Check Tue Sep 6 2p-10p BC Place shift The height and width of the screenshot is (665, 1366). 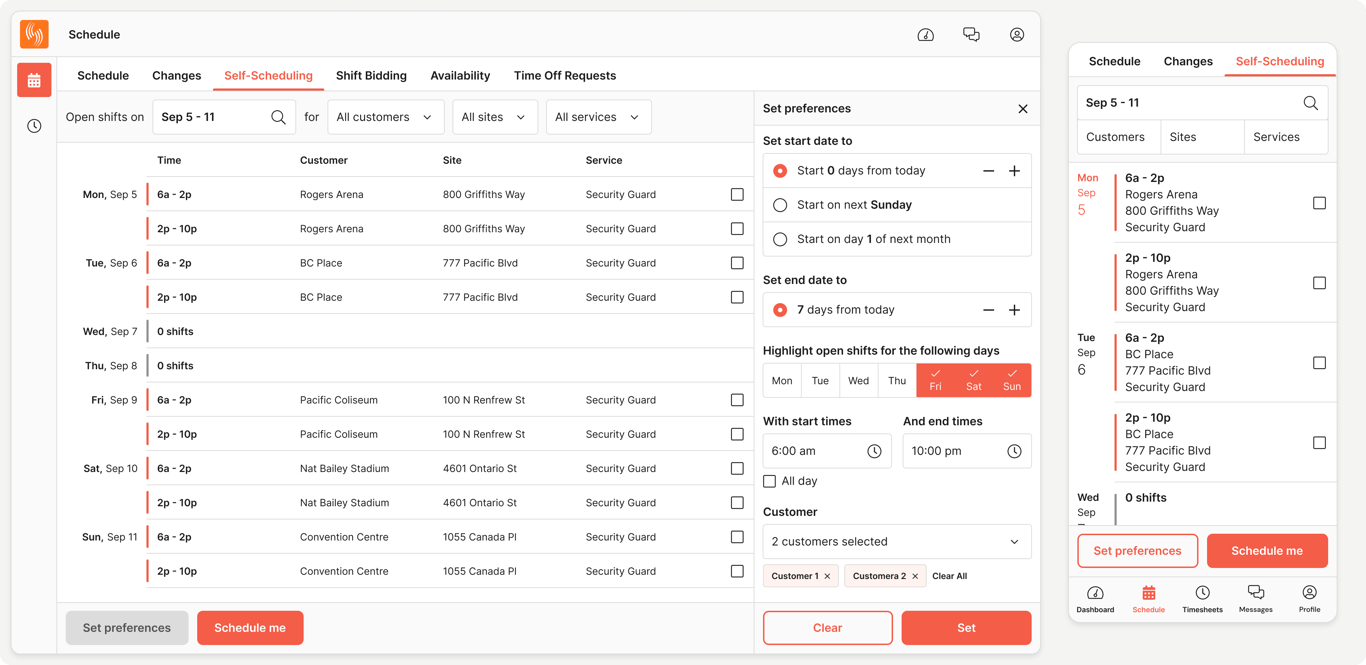(737, 297)
